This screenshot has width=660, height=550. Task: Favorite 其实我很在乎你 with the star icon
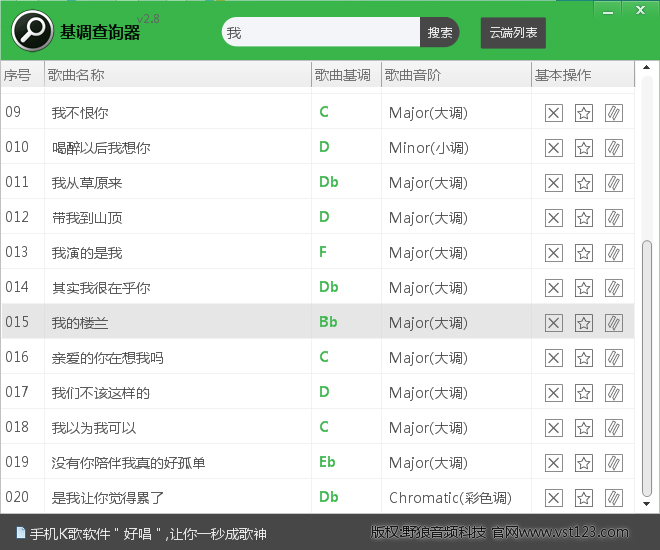pyautogui.click(x=584, y=288)
